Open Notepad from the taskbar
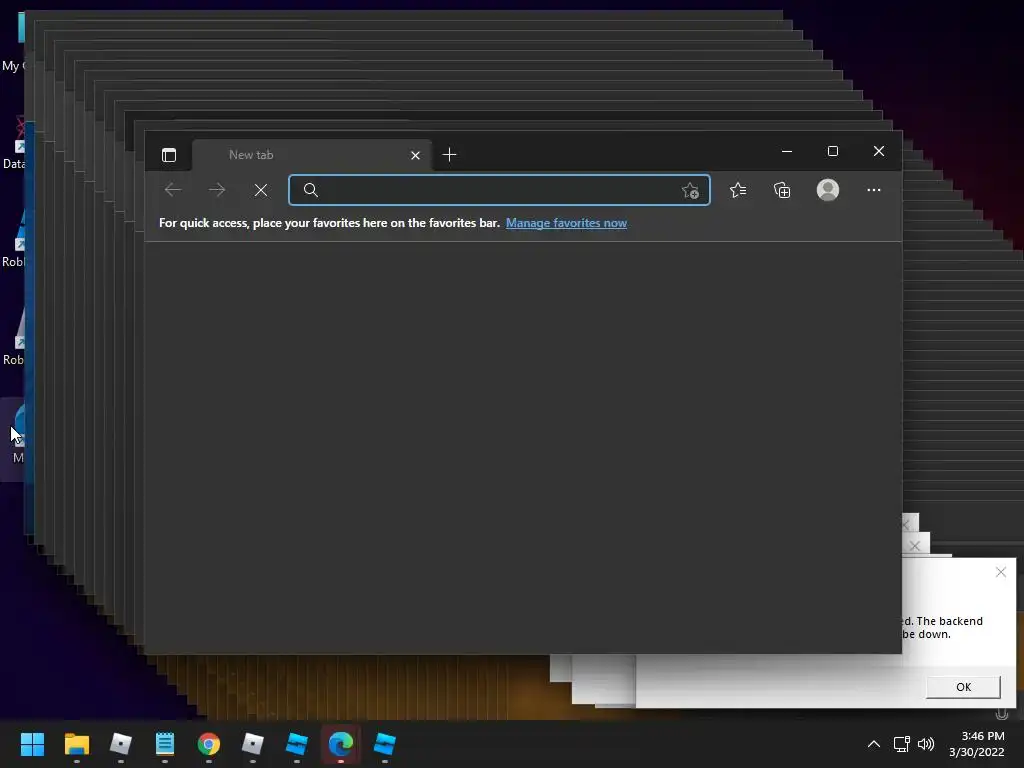 pos(165,744)
